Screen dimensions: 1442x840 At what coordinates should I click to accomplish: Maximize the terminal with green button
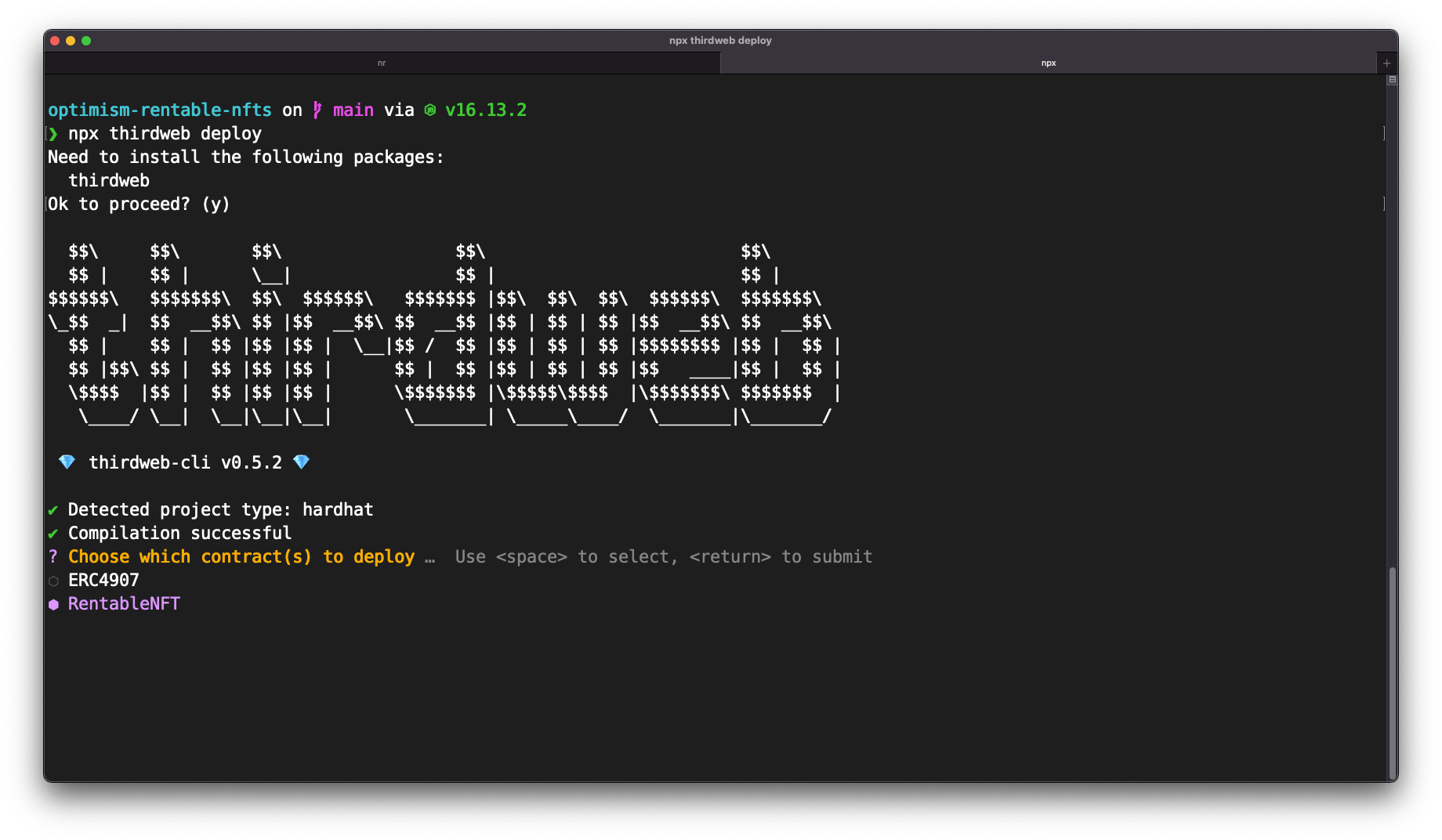86,41
